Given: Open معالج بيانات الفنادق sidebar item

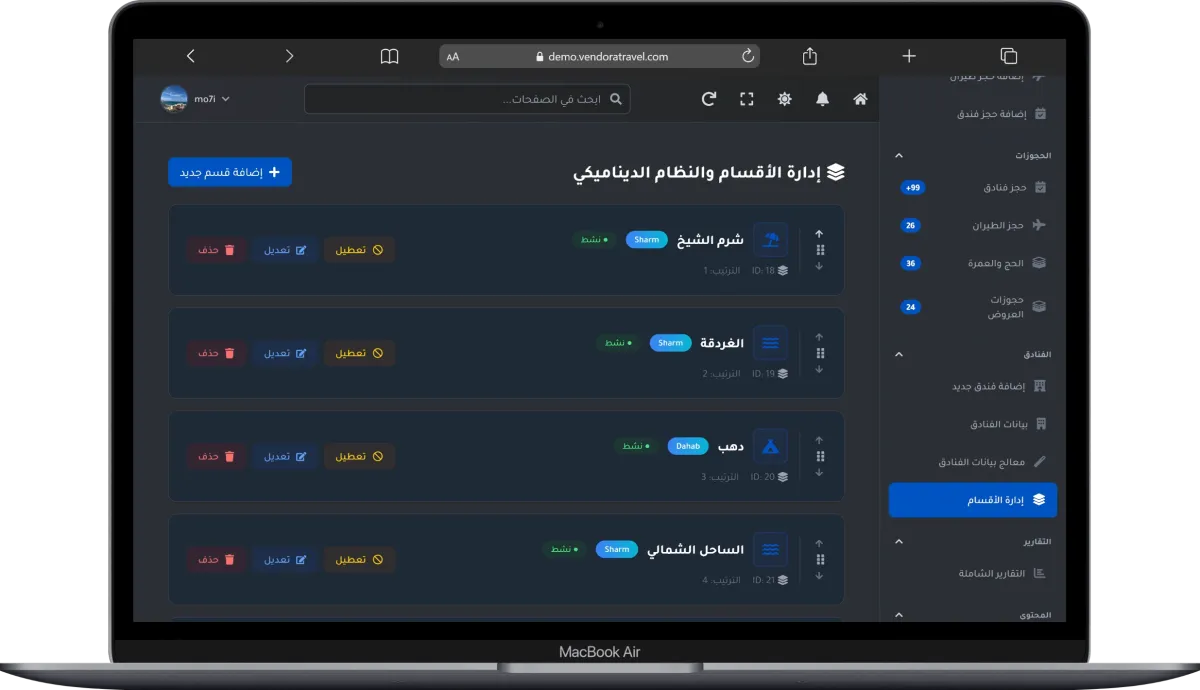Looking at the screenshot, I should tap(972, 462).
